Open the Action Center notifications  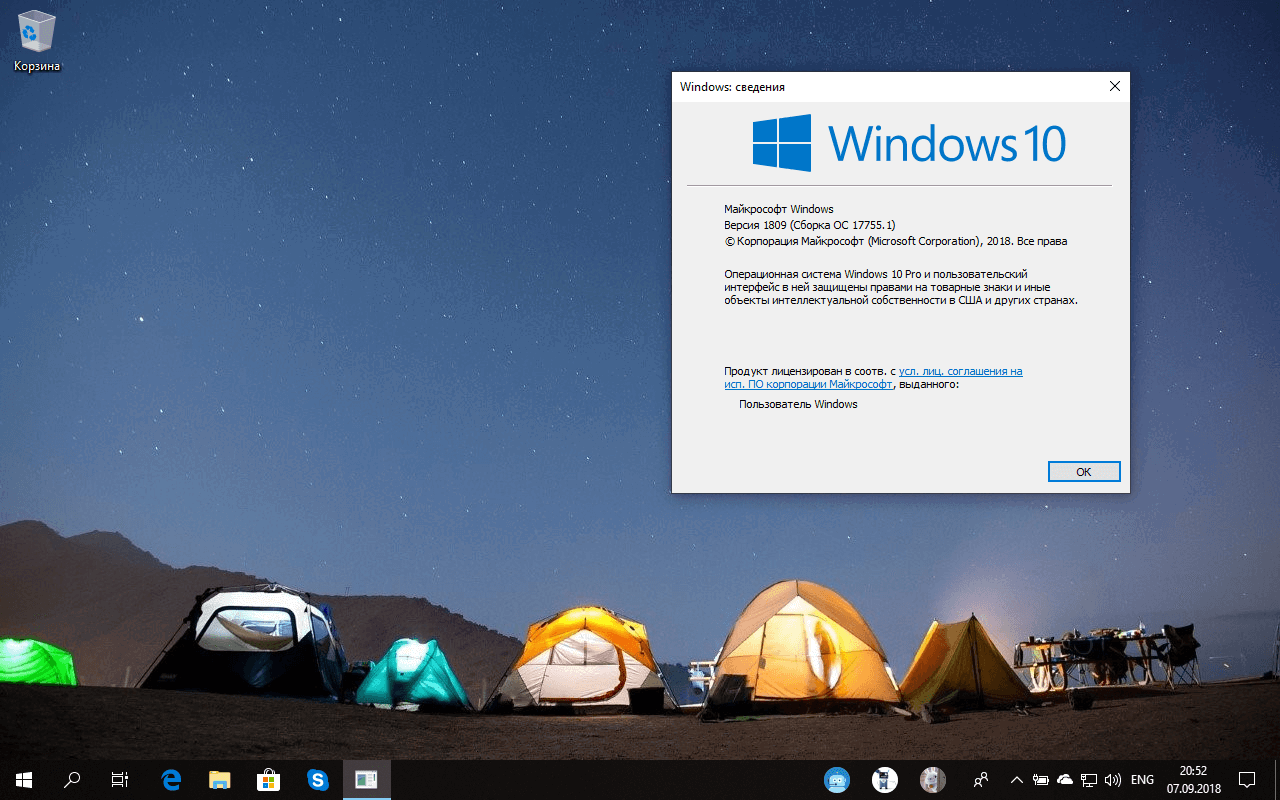coord(1247,780)
